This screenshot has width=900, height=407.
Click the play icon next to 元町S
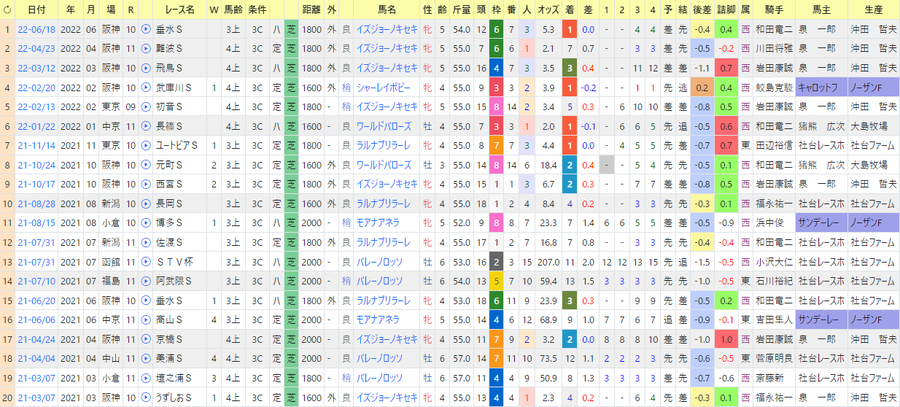click(145, 165)
